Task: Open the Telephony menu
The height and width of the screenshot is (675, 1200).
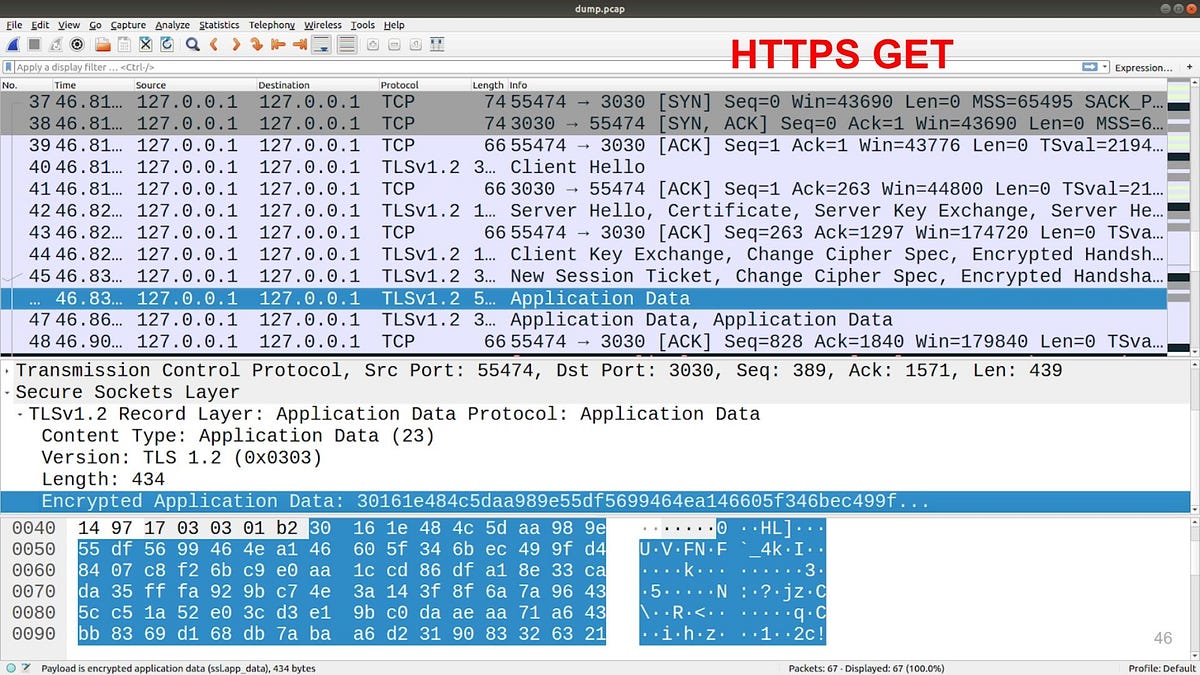Action: click(272, 25)
